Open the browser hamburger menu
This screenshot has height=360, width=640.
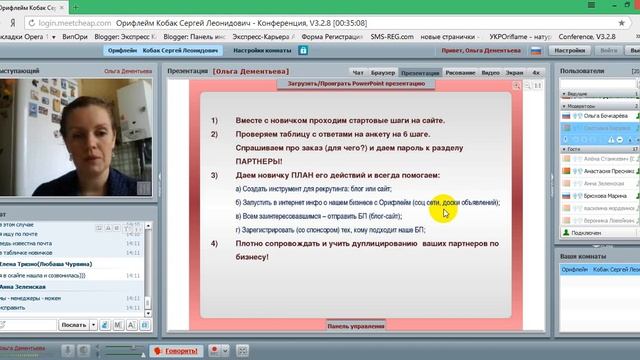tap(591, 5)
